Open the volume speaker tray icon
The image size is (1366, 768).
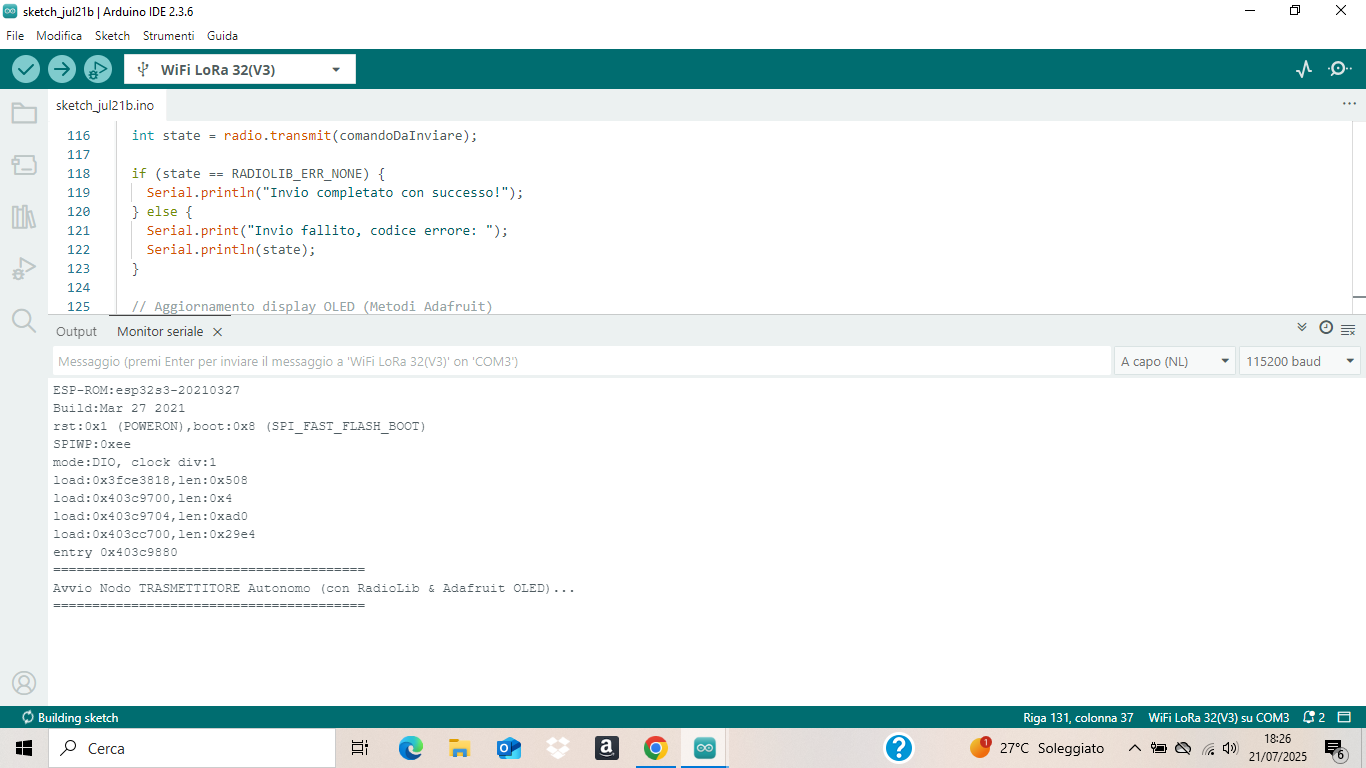(x=1229, y=748)
